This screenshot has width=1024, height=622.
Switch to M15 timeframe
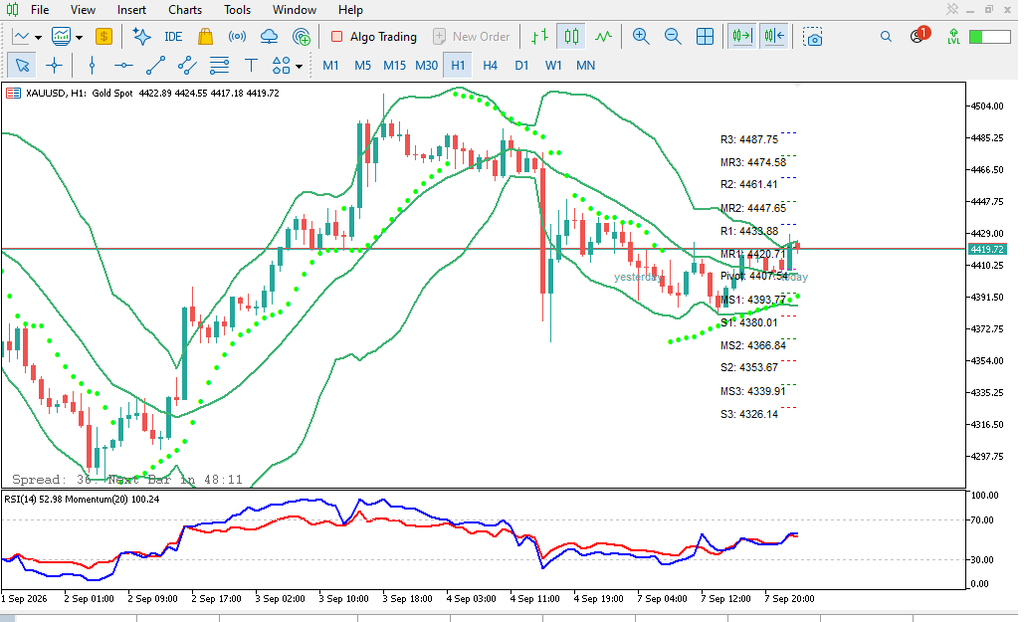pos(394,65)
